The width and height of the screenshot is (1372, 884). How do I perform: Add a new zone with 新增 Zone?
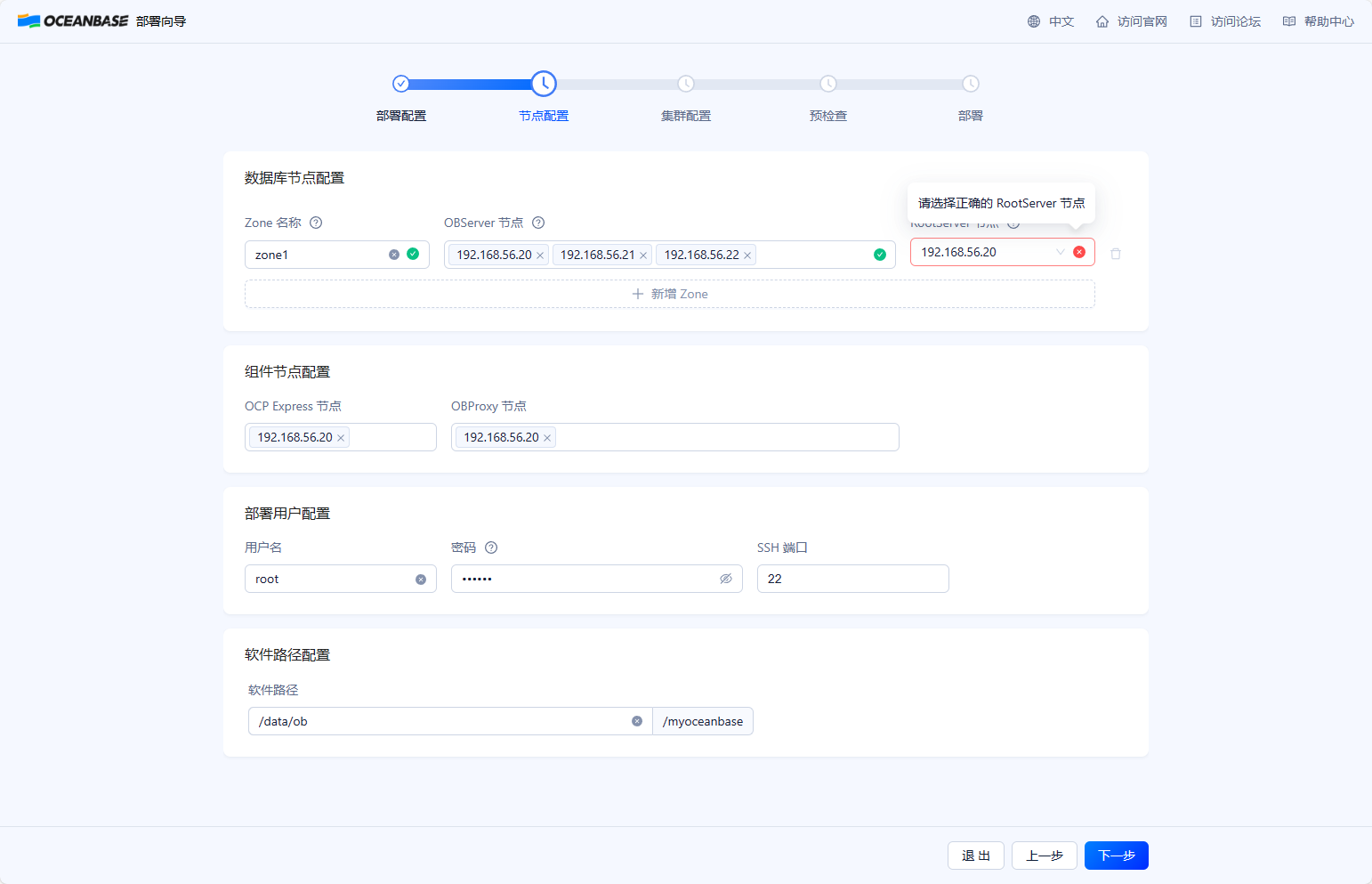670,294
